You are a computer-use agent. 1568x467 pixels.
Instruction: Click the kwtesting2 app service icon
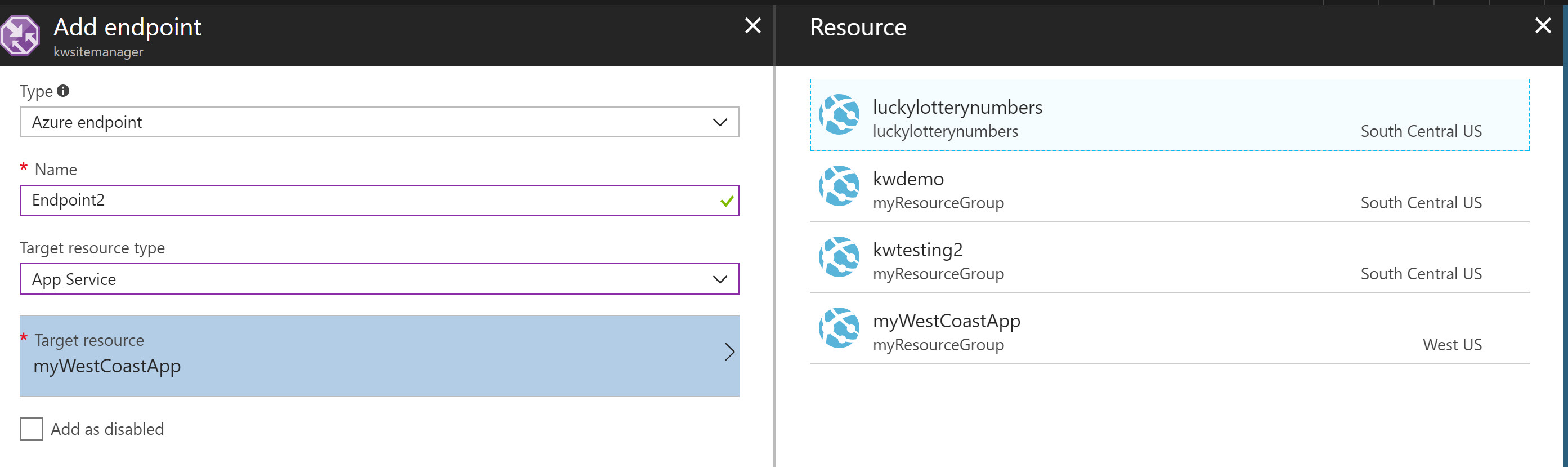pyautogui.click(x=839, y=257)
